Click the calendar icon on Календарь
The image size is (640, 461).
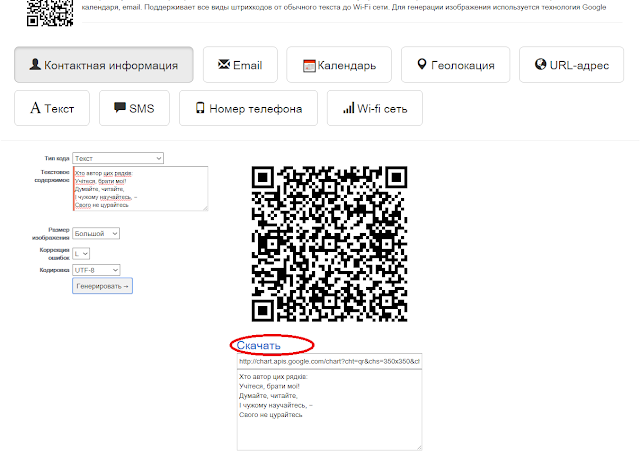[x=309, y=66]
